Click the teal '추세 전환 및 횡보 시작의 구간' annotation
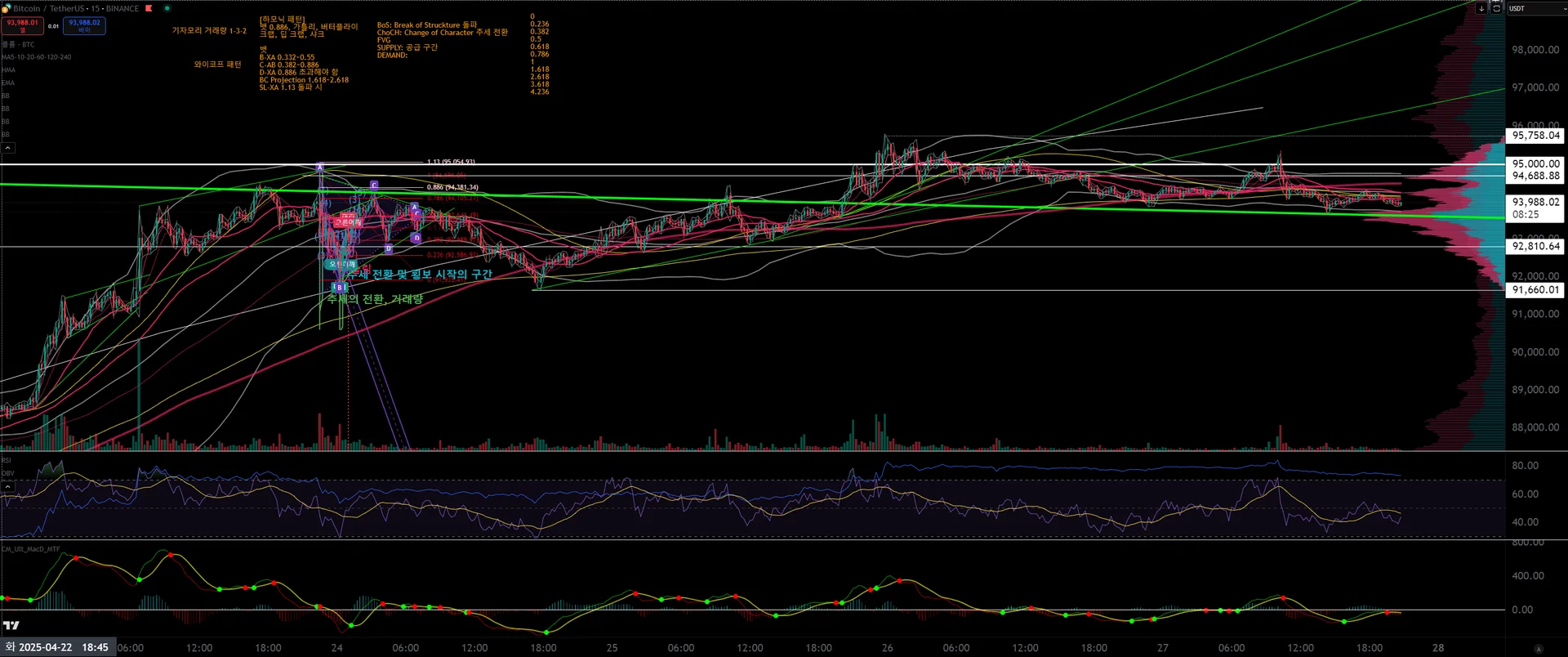Screen dimensions: 1568x657 point(419,275)
